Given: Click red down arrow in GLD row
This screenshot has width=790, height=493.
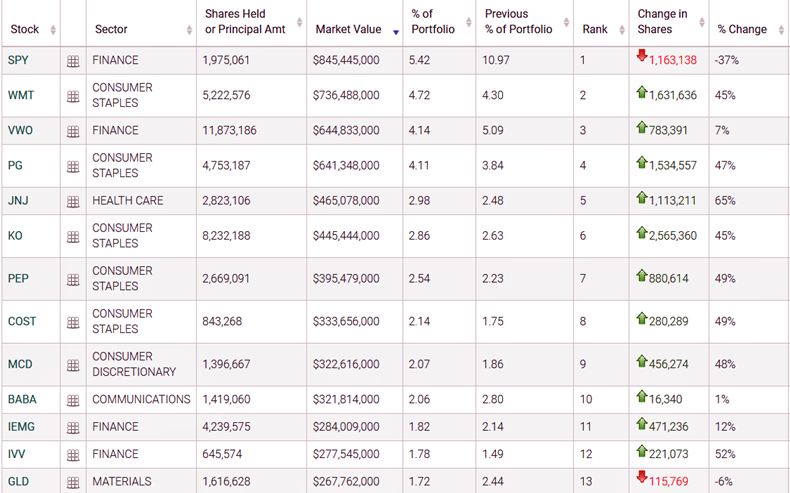Looking at the screenshot, I should 642,476.
